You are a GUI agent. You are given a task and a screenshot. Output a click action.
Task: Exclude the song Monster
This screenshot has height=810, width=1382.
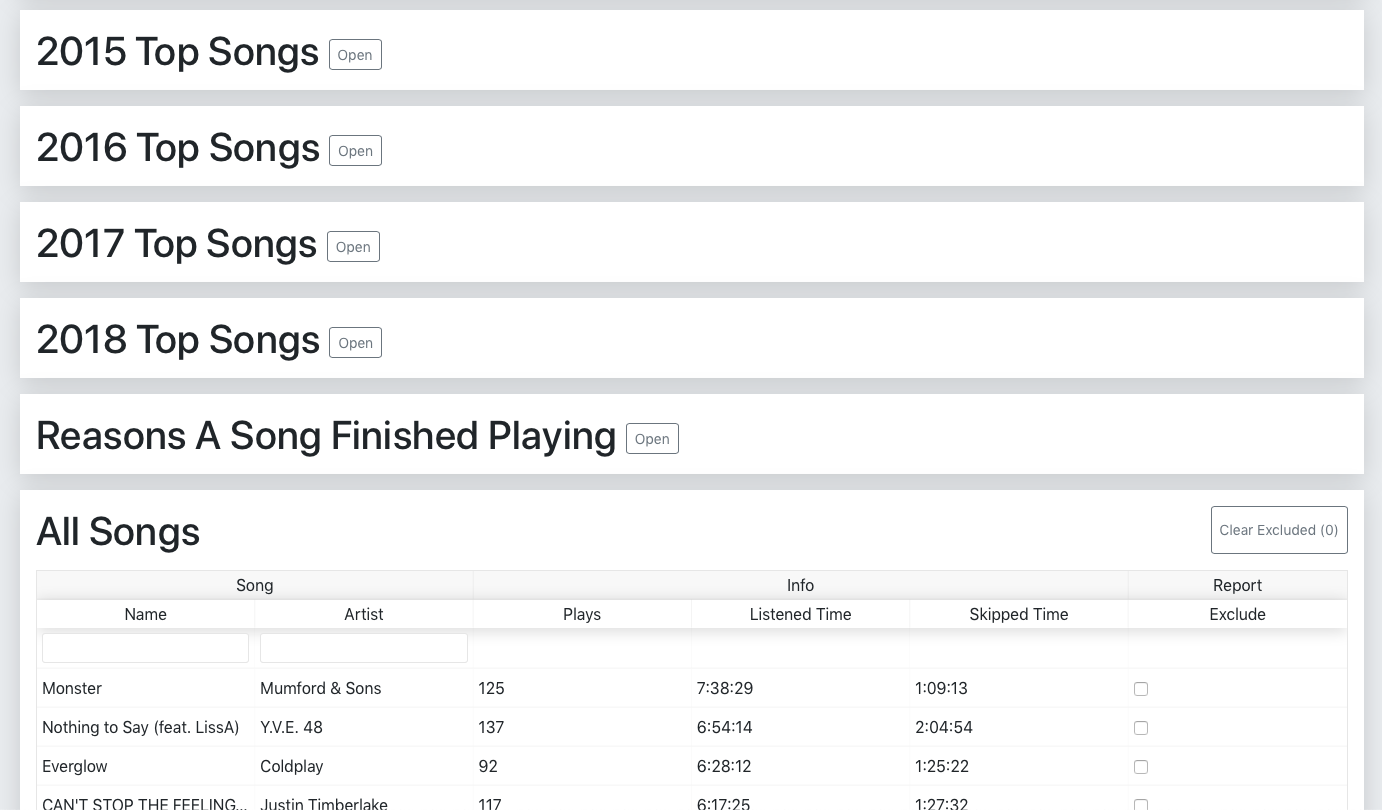(x=1141, y=689)
